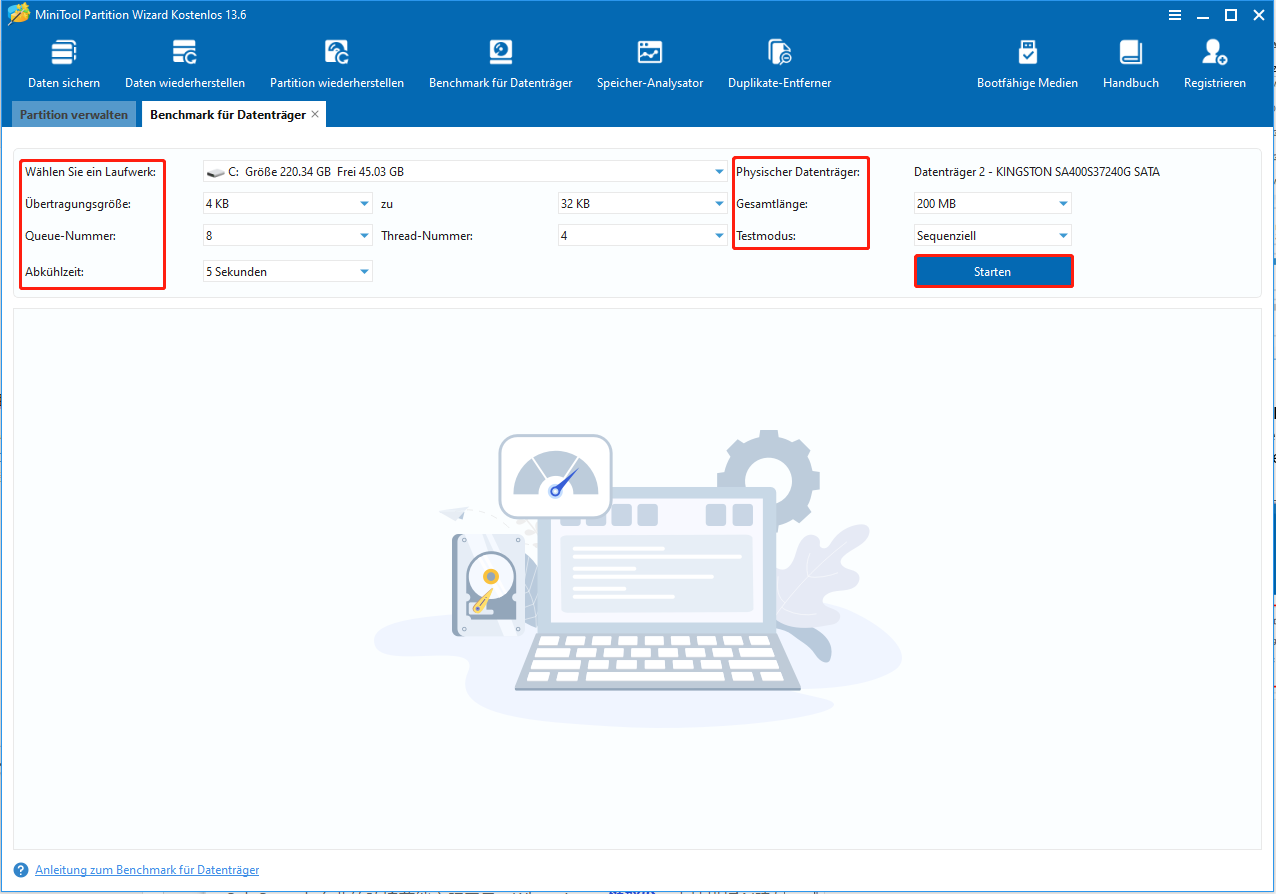Image resolution: width=1276 pixels, height=894 pixels.
Task: Open the Gesamtlänge 200 MB dropdown
Action: 993,204
